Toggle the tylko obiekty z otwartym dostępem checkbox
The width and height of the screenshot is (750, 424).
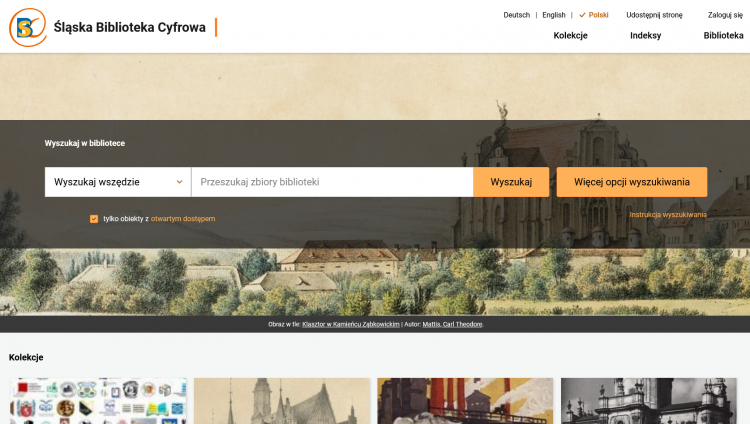(94, 219)
